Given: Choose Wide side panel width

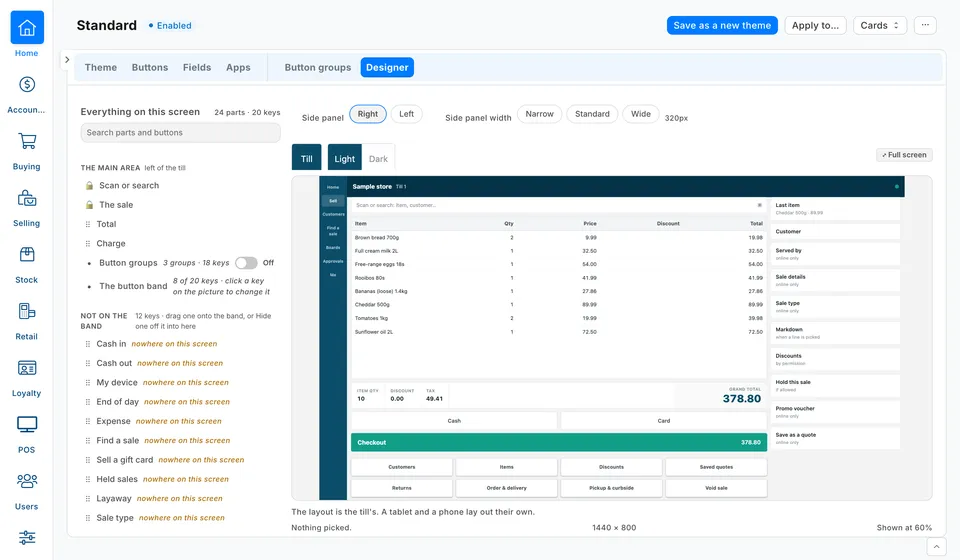Looking at the screenshot, I should click(640, 114).
